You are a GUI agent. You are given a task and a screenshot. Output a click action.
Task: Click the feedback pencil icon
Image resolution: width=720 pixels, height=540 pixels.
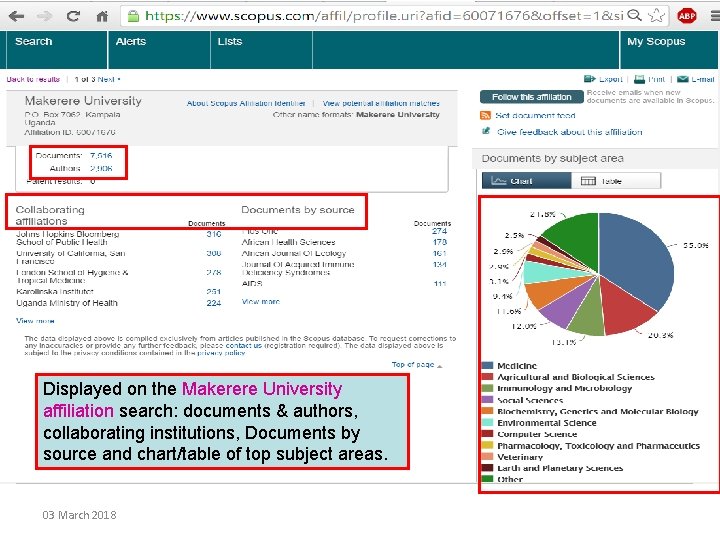click(x=486, y=131)
